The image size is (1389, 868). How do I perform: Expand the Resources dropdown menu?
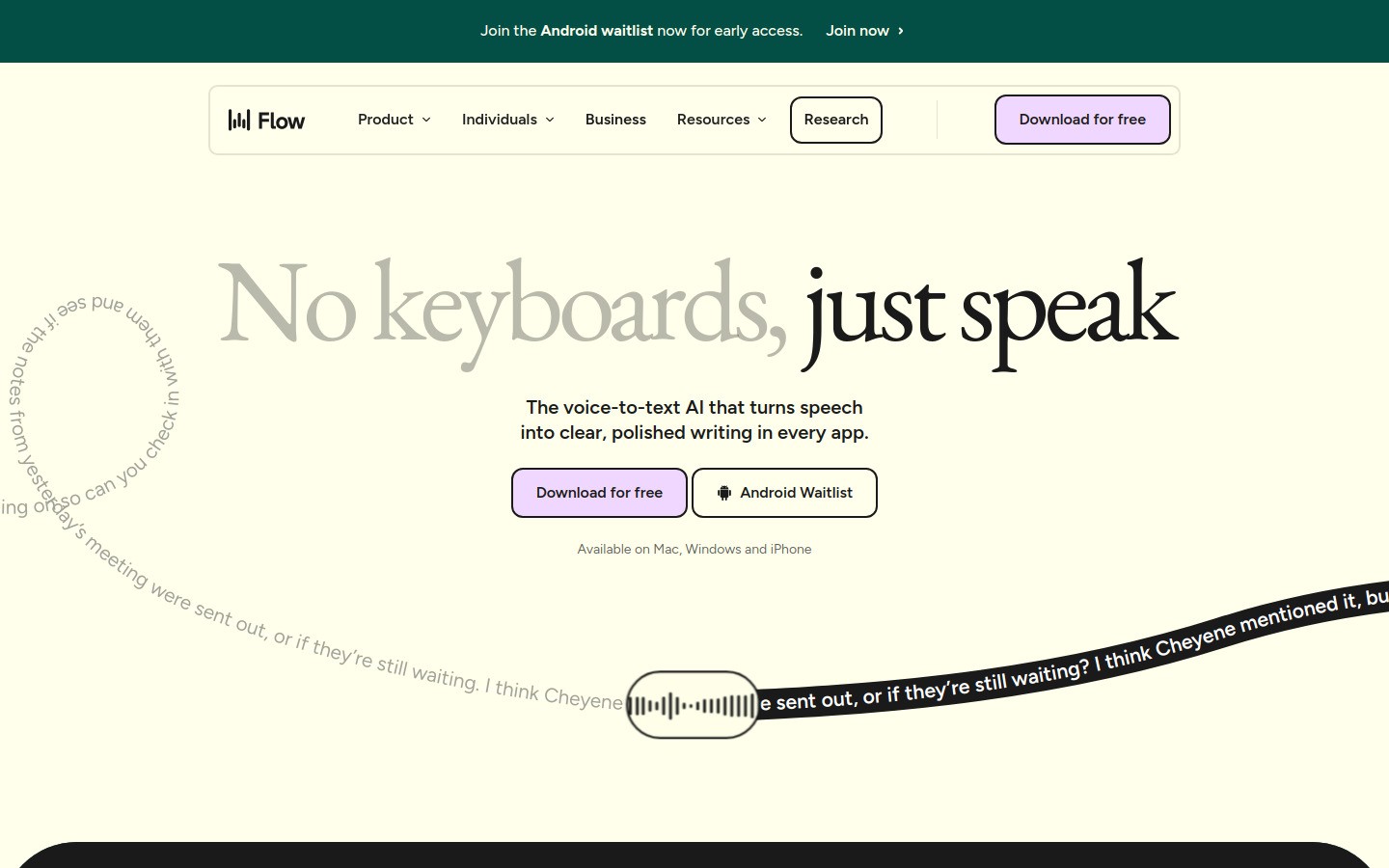(x=722, y=120)
